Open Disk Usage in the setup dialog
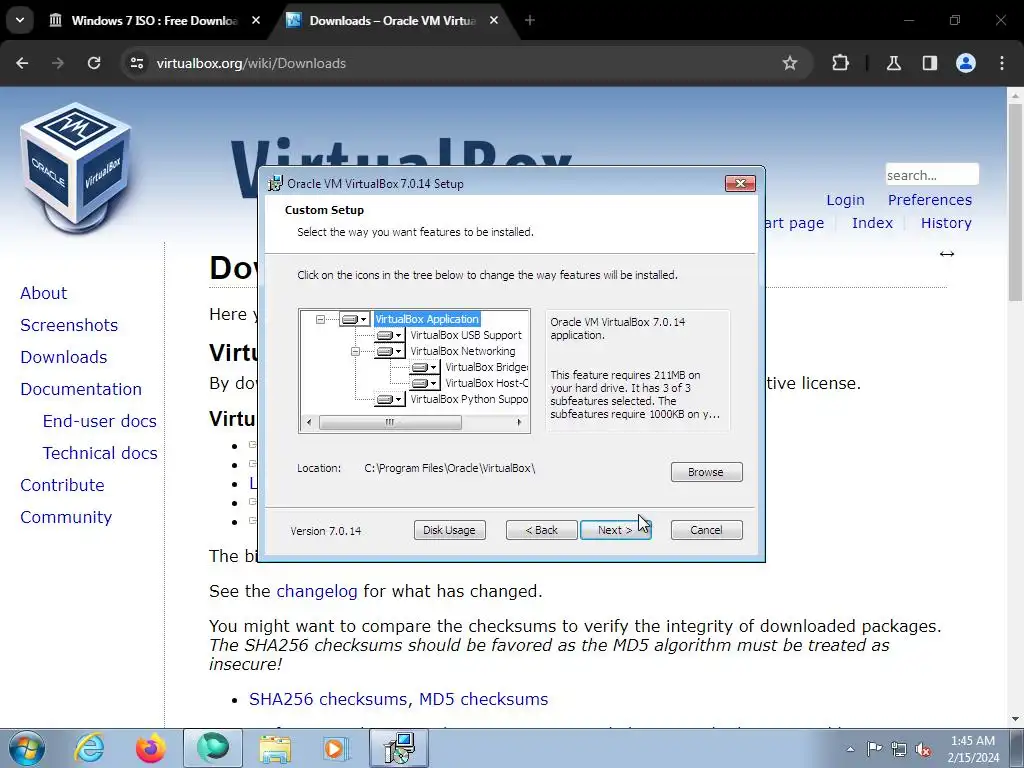Viewport: 1024px width, 768px height. [449, 530]
